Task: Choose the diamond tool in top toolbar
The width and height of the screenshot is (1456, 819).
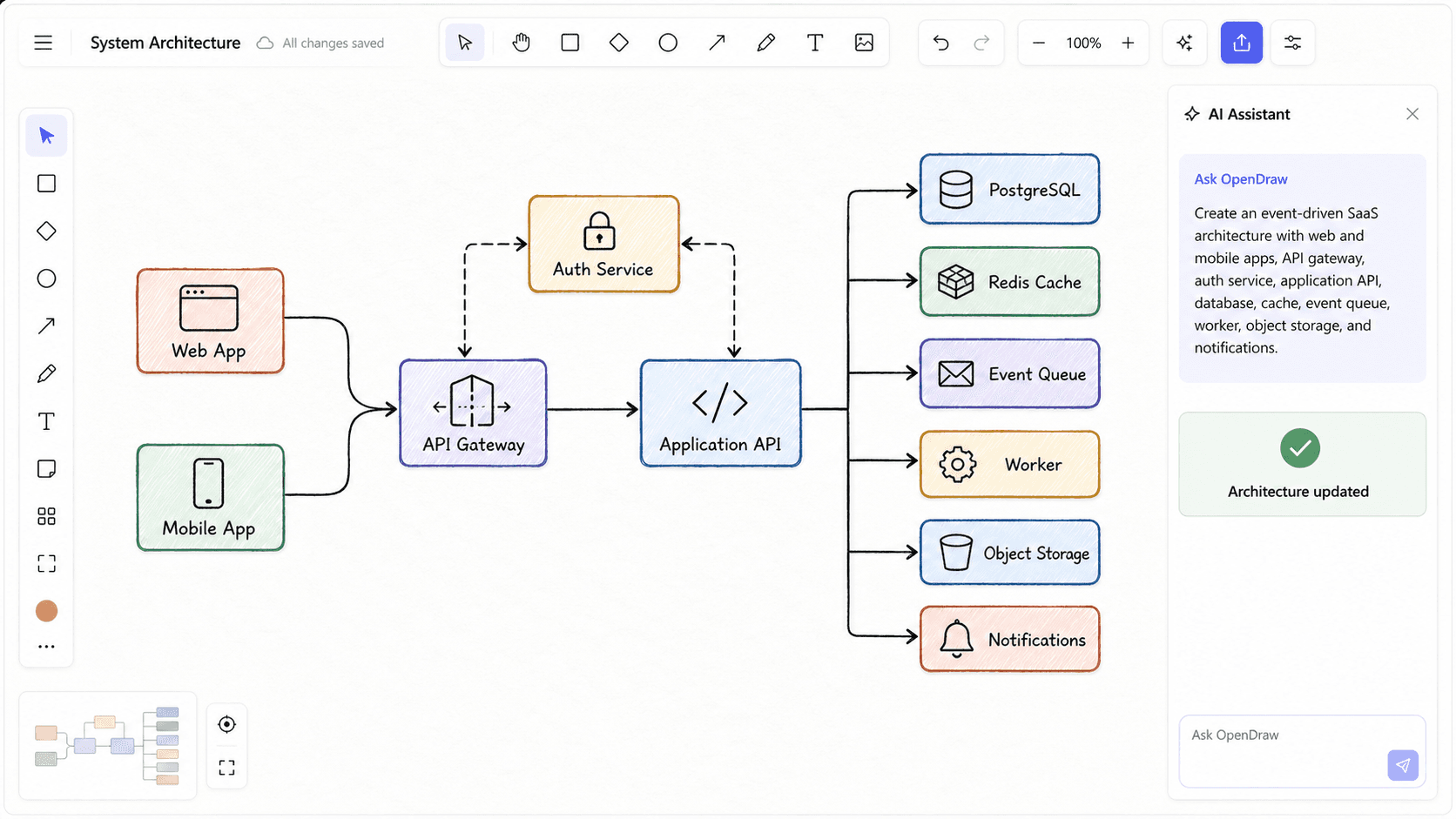Action: [619, 43]
